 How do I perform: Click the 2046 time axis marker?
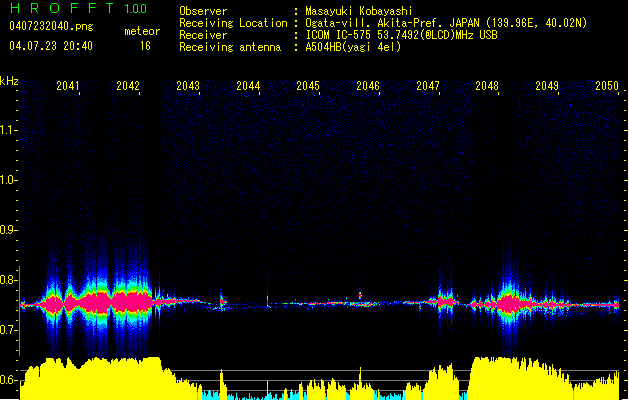pos(368,86)
